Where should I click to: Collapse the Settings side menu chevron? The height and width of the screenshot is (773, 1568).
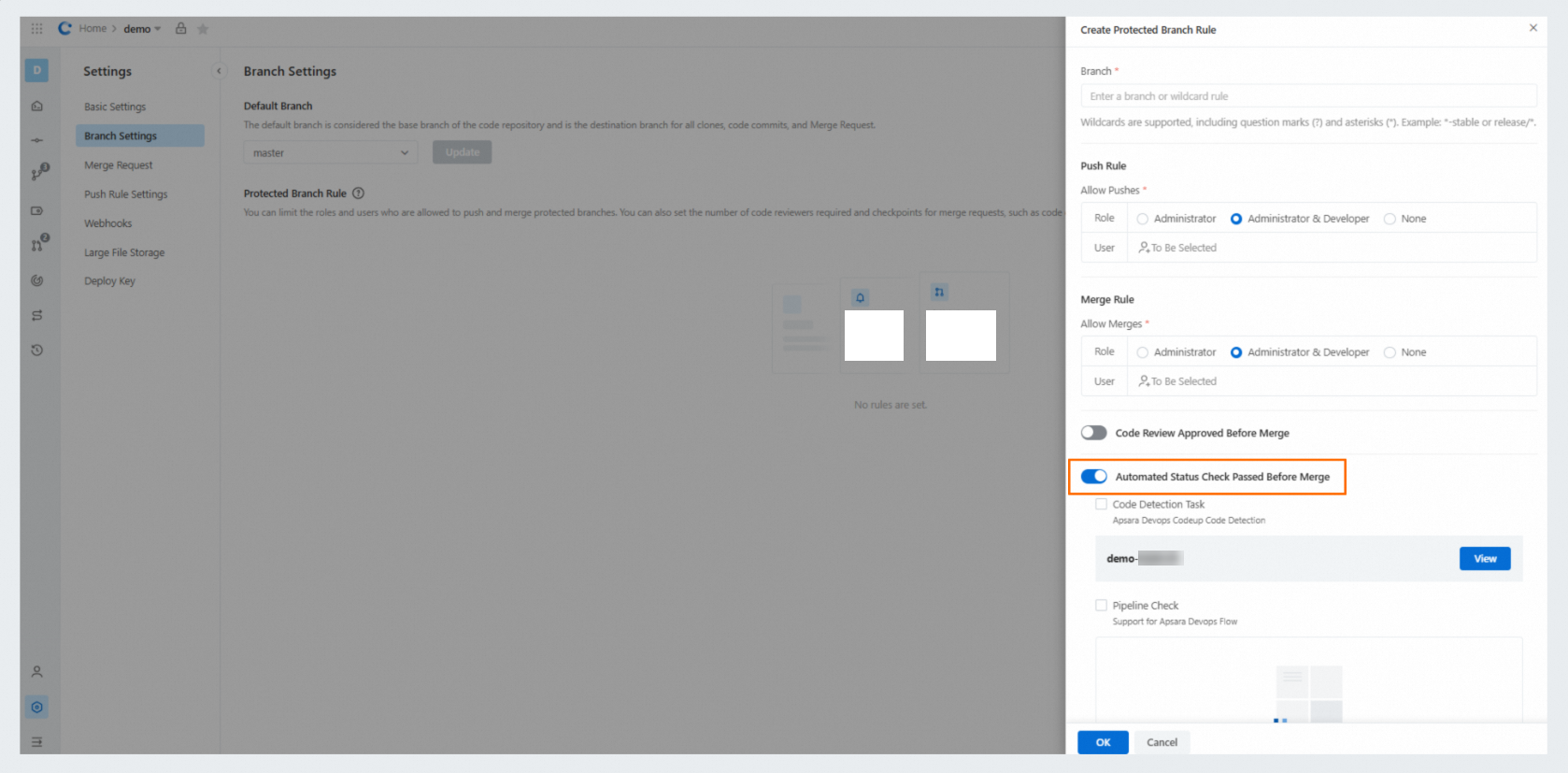[x=220, y=71]
